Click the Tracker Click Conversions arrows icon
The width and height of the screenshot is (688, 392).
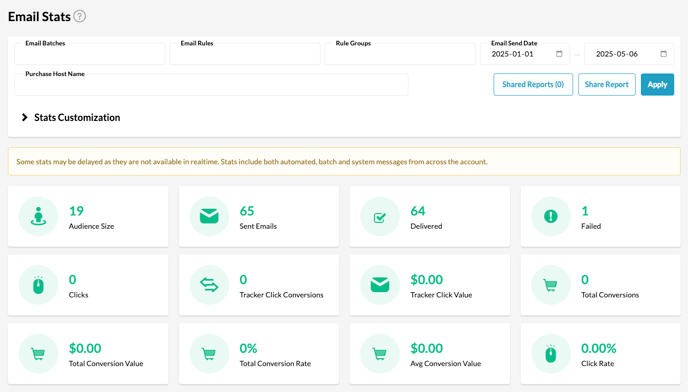(x=209, y=285)
